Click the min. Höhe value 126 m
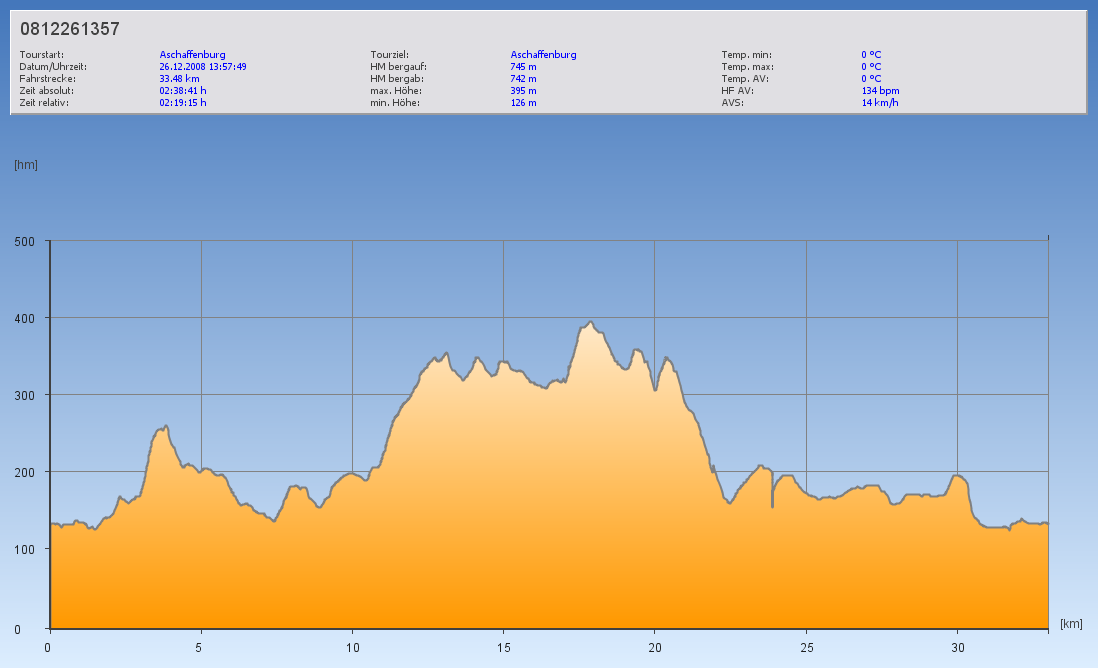1098x668 pixels. coord(524,102)
